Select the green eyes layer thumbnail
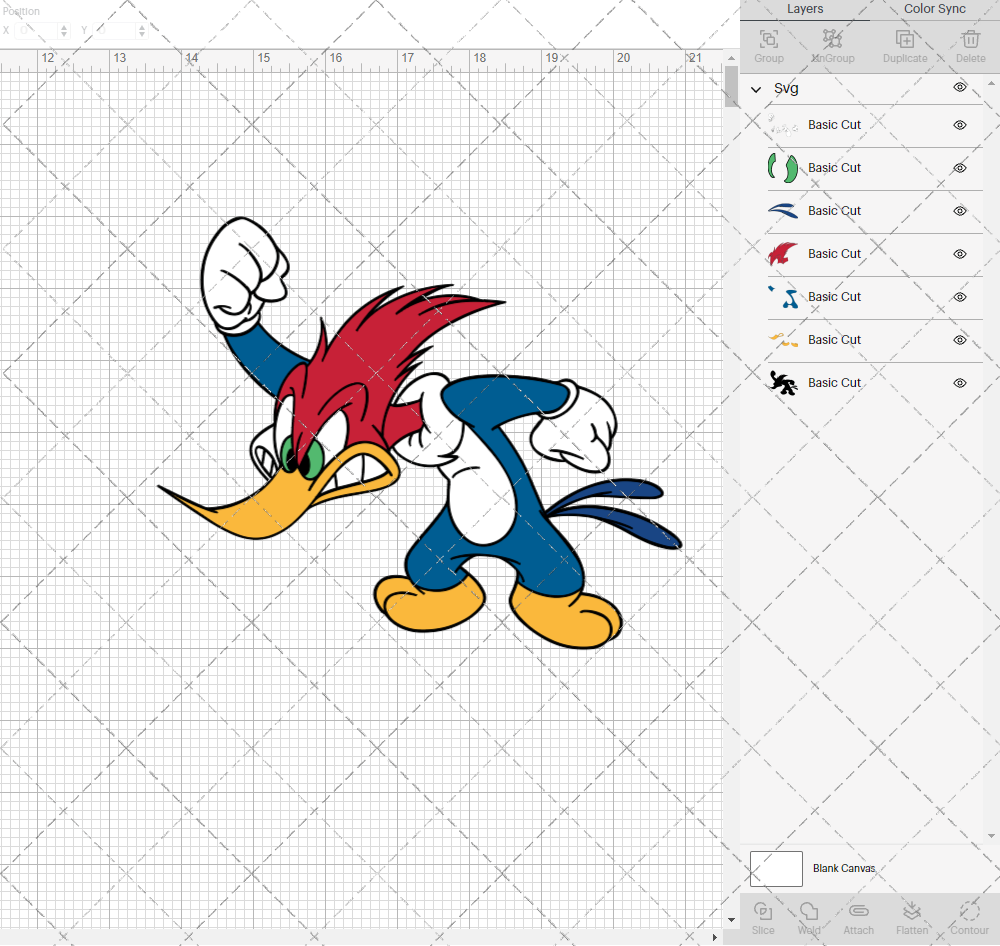1000x946 pixels. pos(783,168)
